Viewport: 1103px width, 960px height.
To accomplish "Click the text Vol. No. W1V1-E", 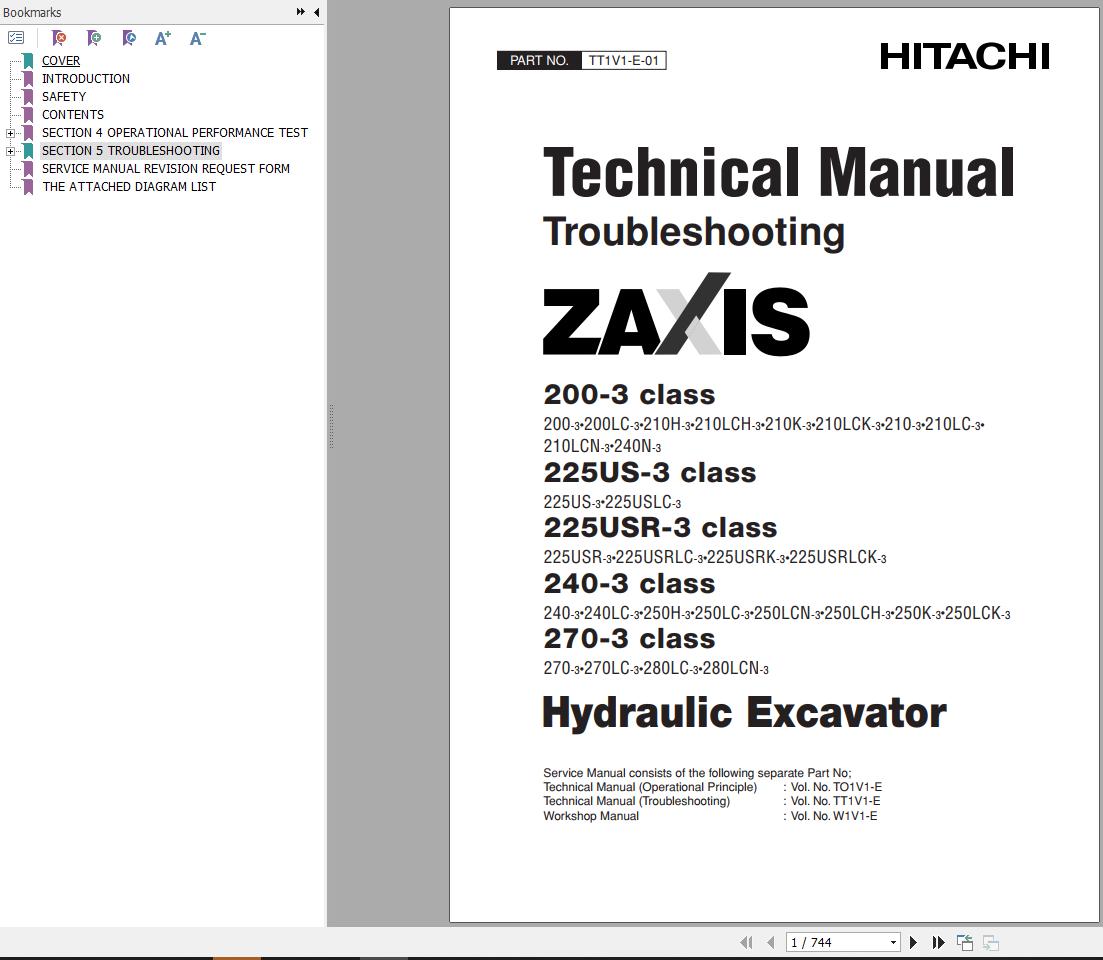I will coord(834,816).
